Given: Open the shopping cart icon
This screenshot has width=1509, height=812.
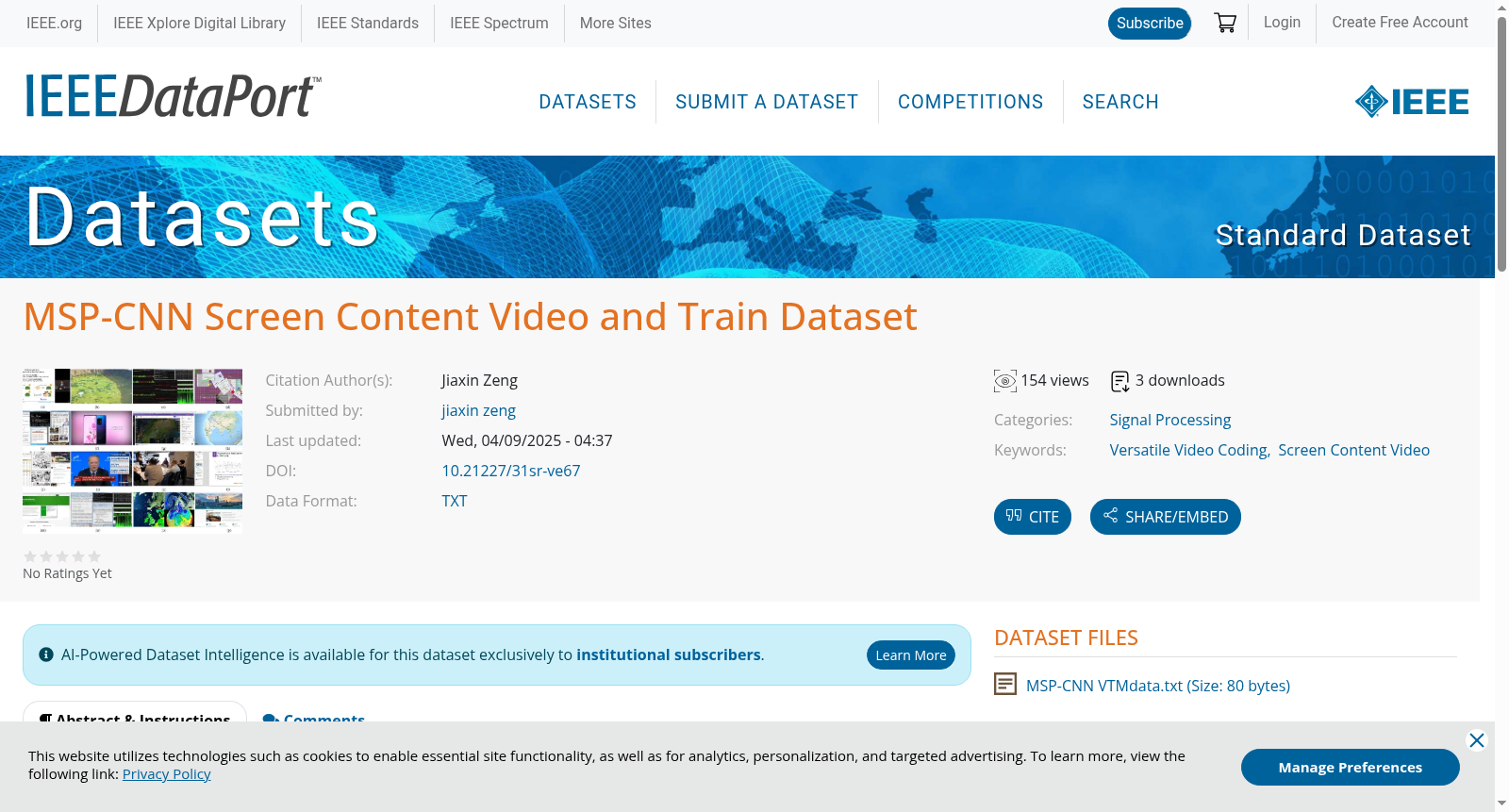Looking at the screenshot, I should [x=1225, y=23].
